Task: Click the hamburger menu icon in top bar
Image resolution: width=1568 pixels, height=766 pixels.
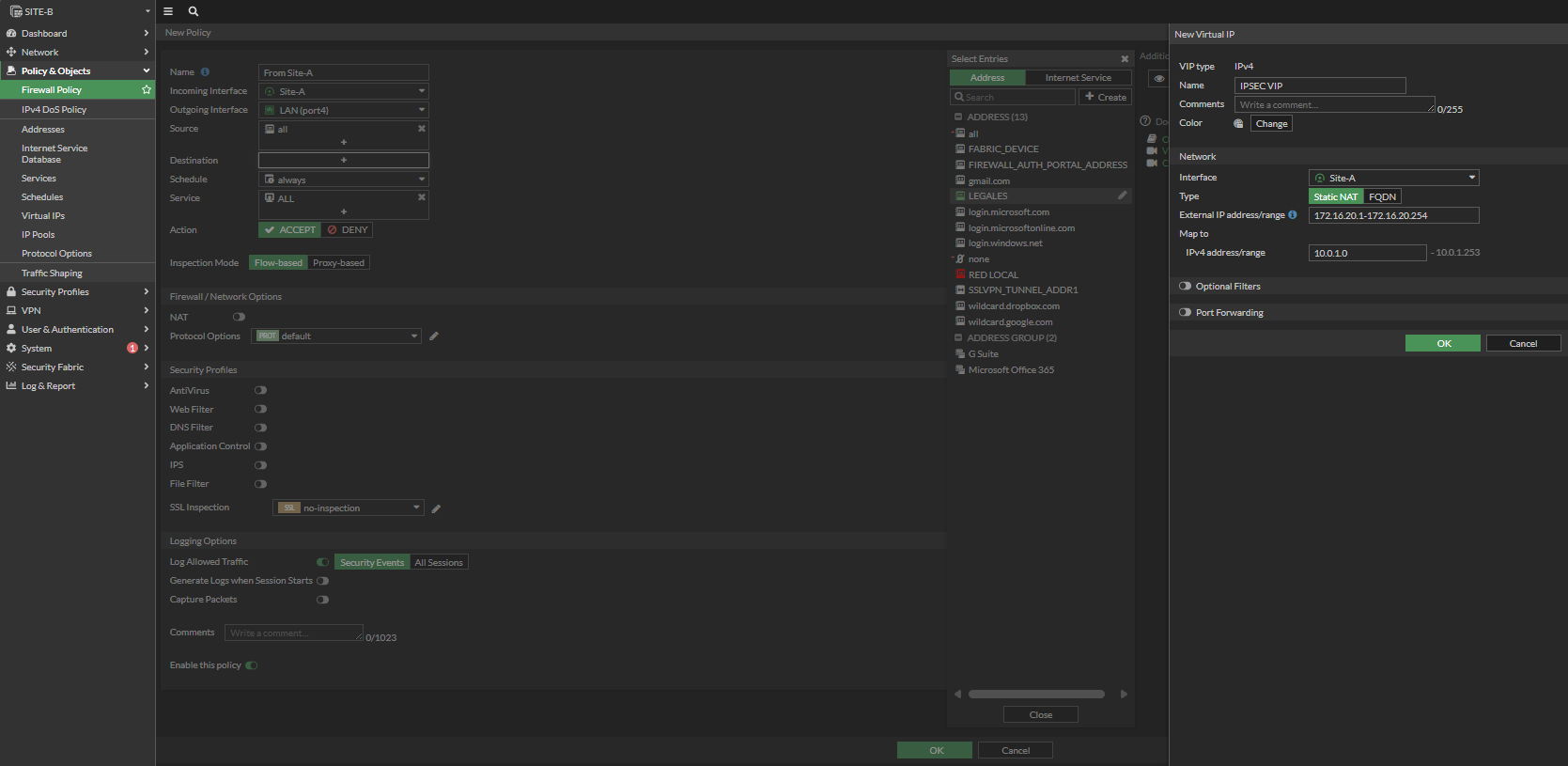Action: point(168,11)
